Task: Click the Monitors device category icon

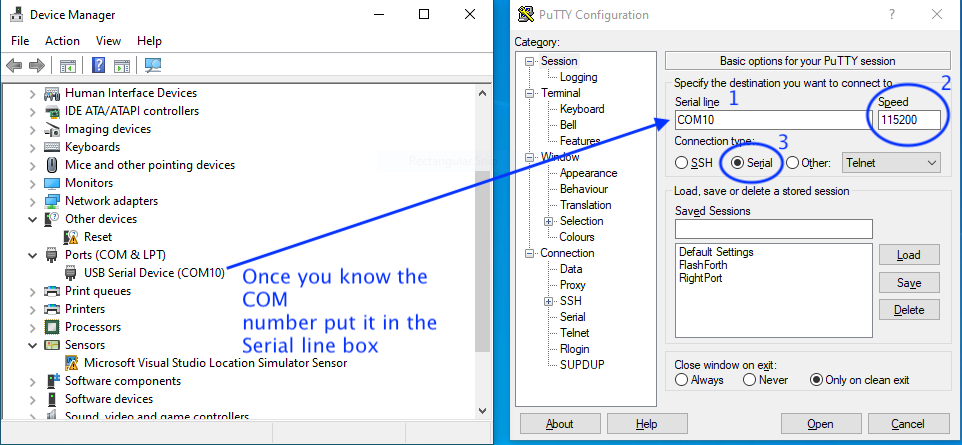Action: point(52,183)
